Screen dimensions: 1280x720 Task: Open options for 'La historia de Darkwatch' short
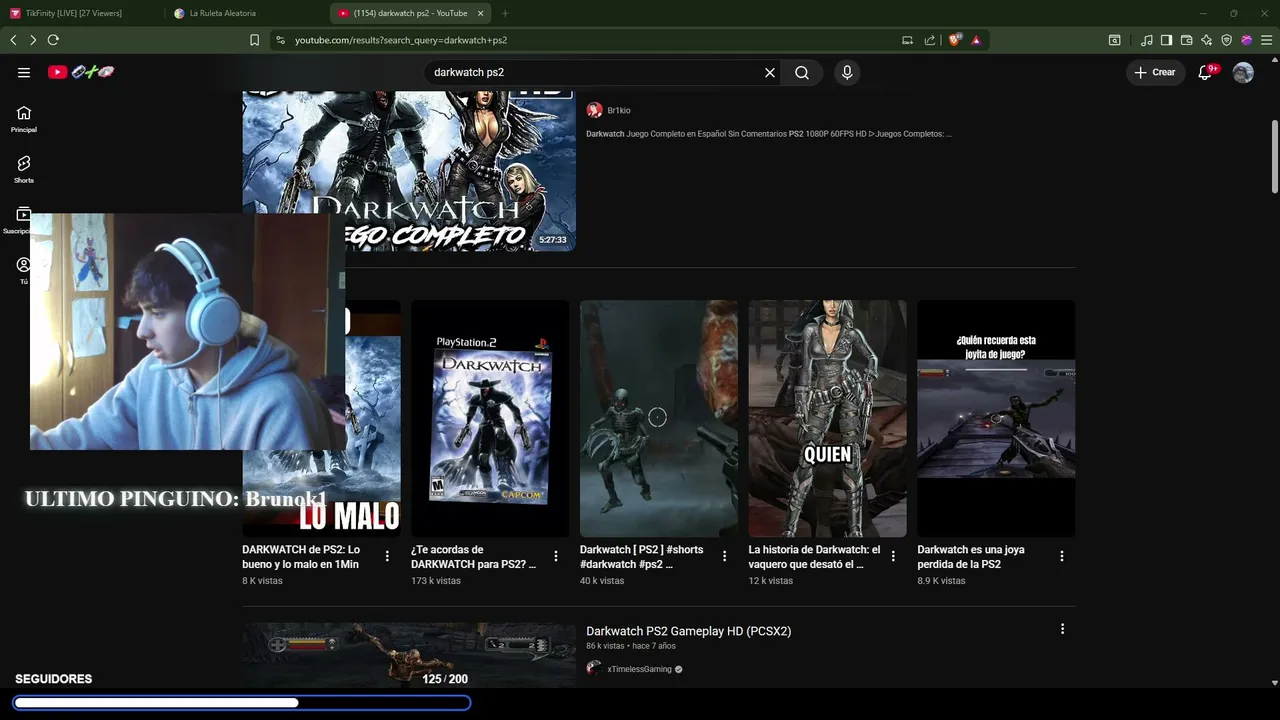(x=893, y=556)
